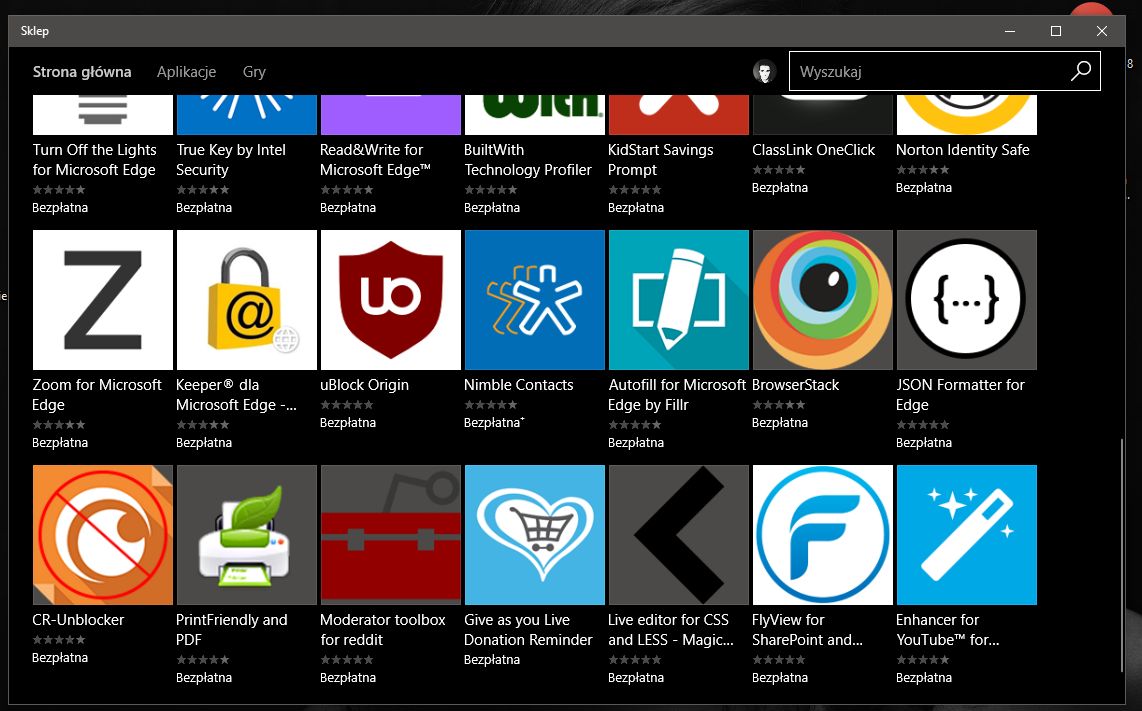1142x711 pixels.
Task: Click the PrintFriendly and PDF title
Action: tap(232, 629)
